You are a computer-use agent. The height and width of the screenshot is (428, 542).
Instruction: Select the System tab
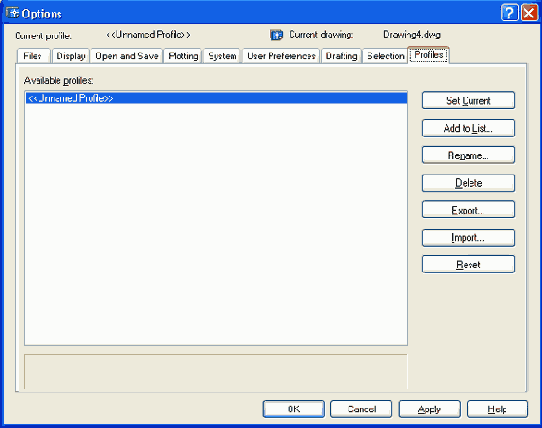(x=222, y=56)
